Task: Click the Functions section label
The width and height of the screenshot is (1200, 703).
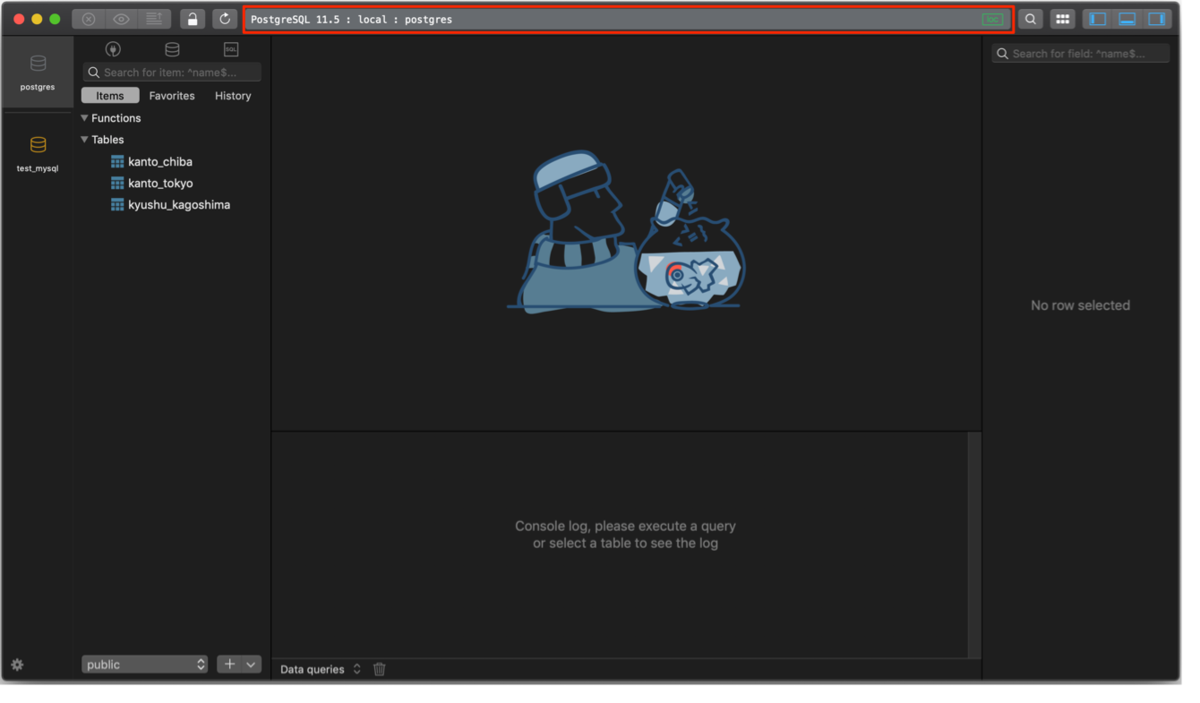Action: (116, 118)
